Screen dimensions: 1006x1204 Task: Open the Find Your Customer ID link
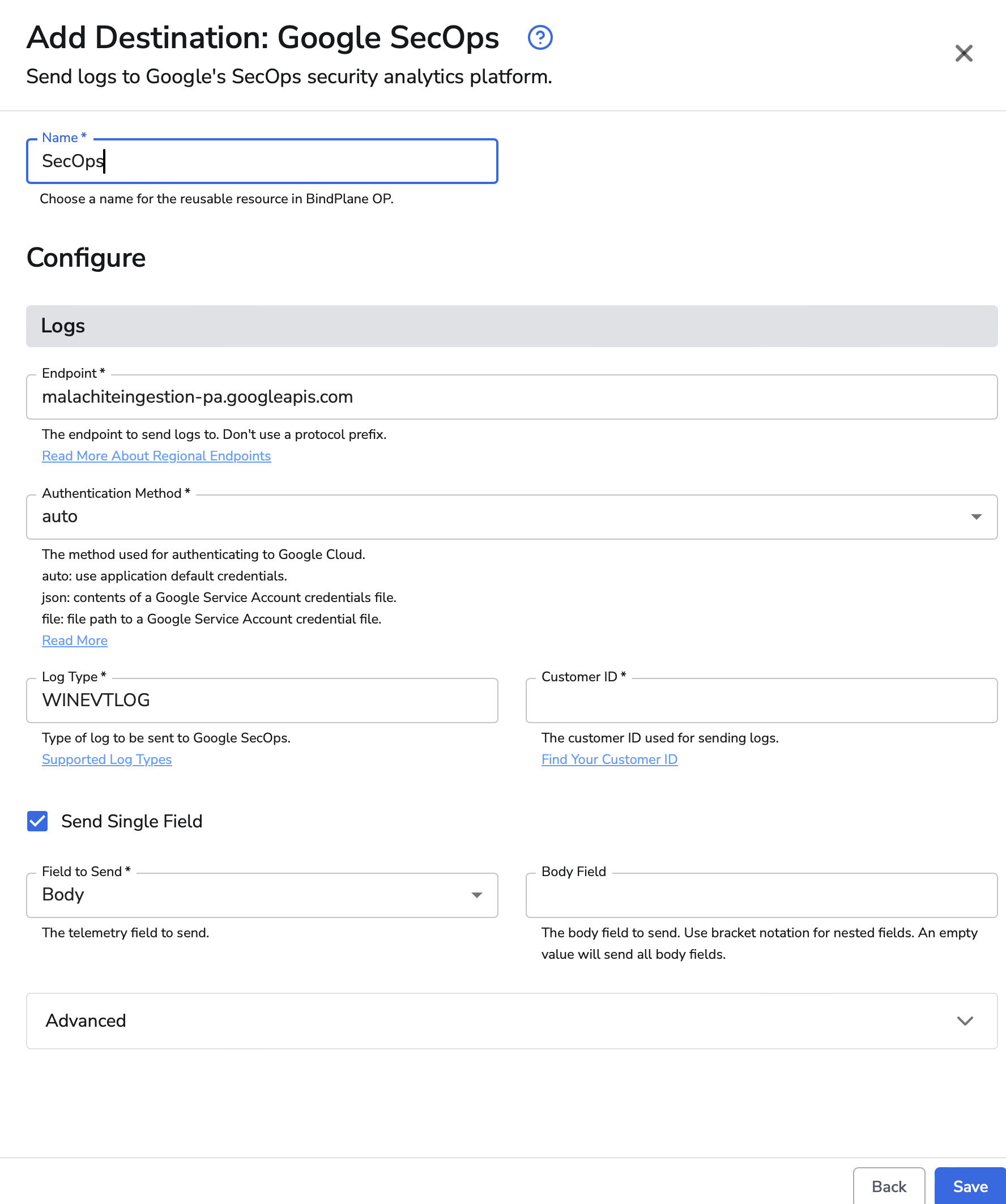click(609, 759)
